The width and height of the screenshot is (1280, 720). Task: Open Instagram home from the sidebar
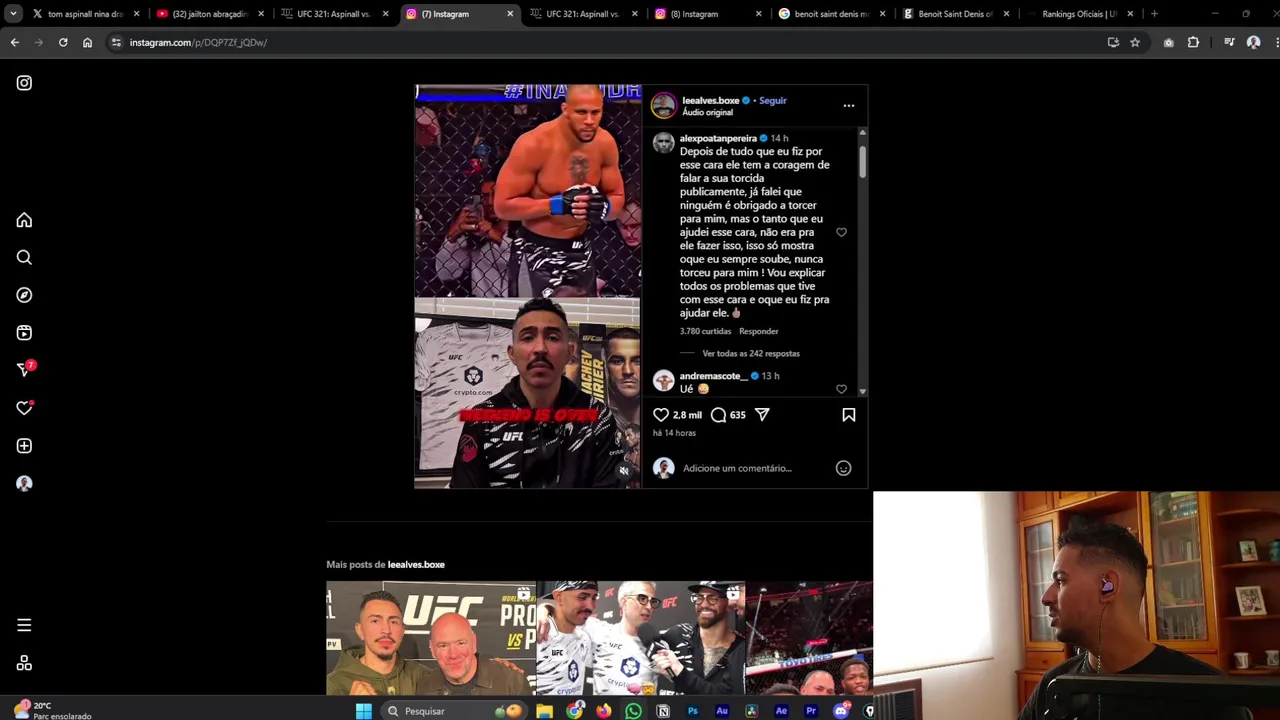click(24, 220)
